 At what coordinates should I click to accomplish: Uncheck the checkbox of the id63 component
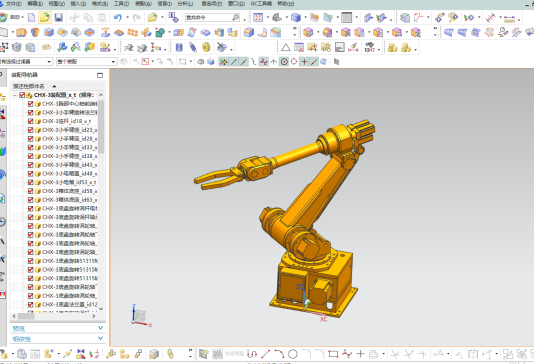pos(30,200)
